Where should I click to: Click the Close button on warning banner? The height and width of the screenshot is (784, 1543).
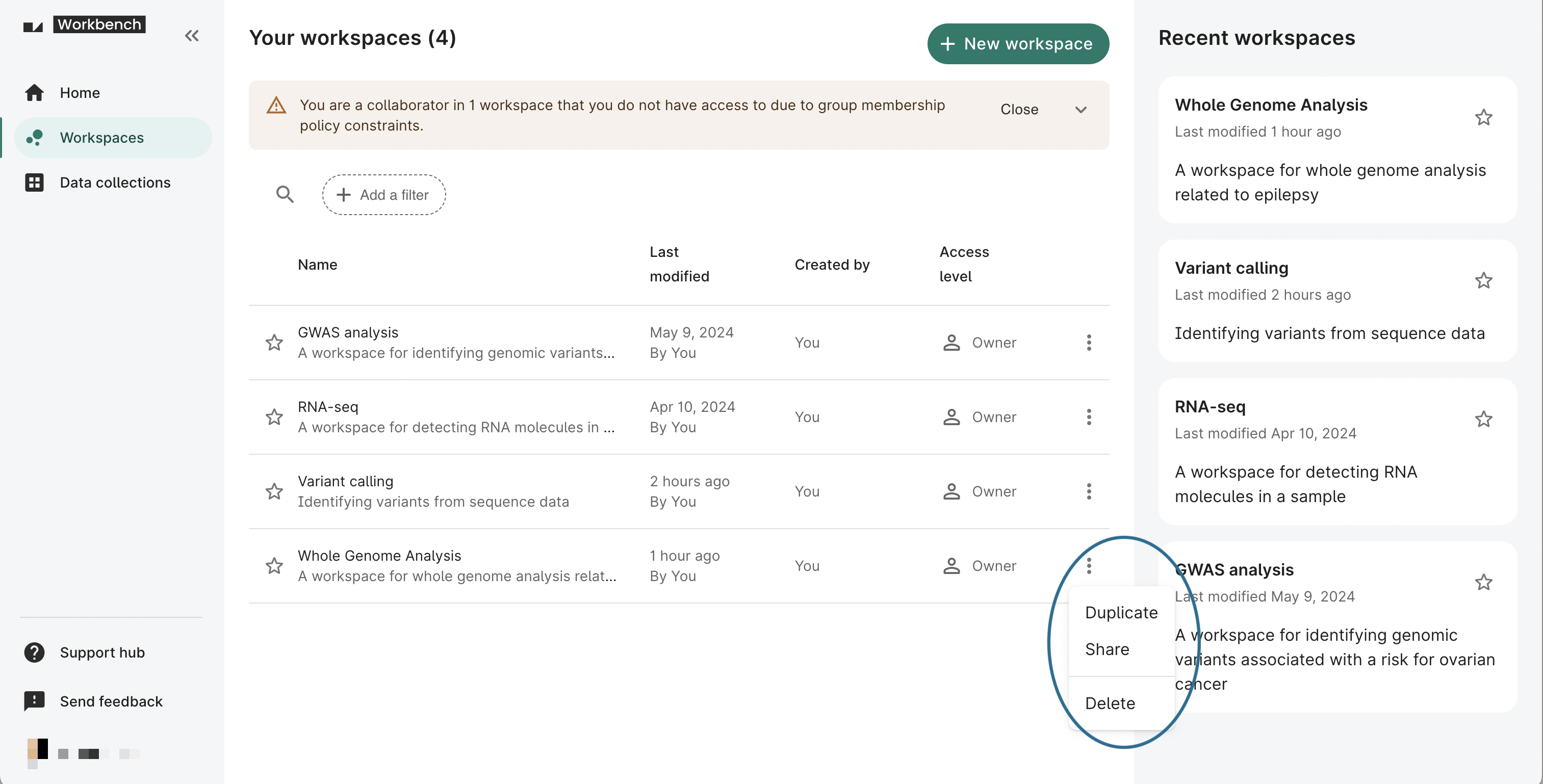(1020, 108)
